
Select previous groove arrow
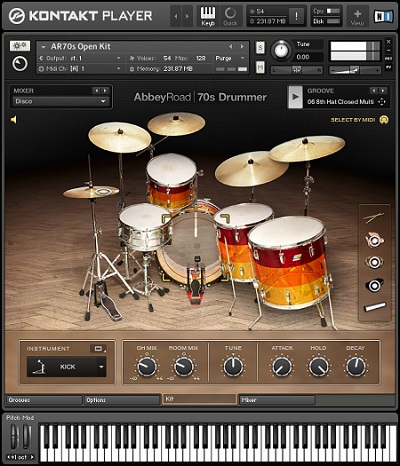click(x=374, y=91)
